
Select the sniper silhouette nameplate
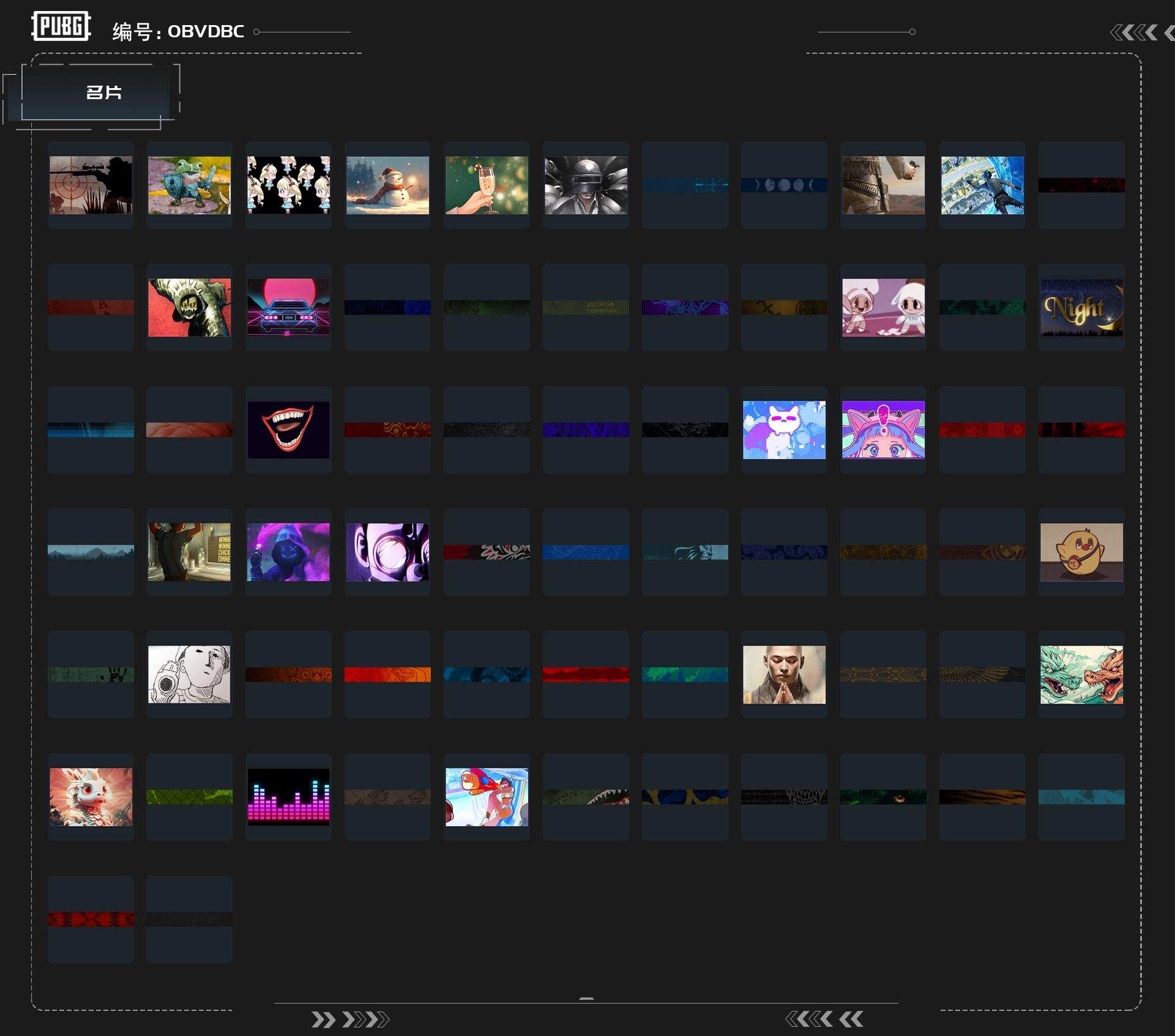tap(91, 185)
